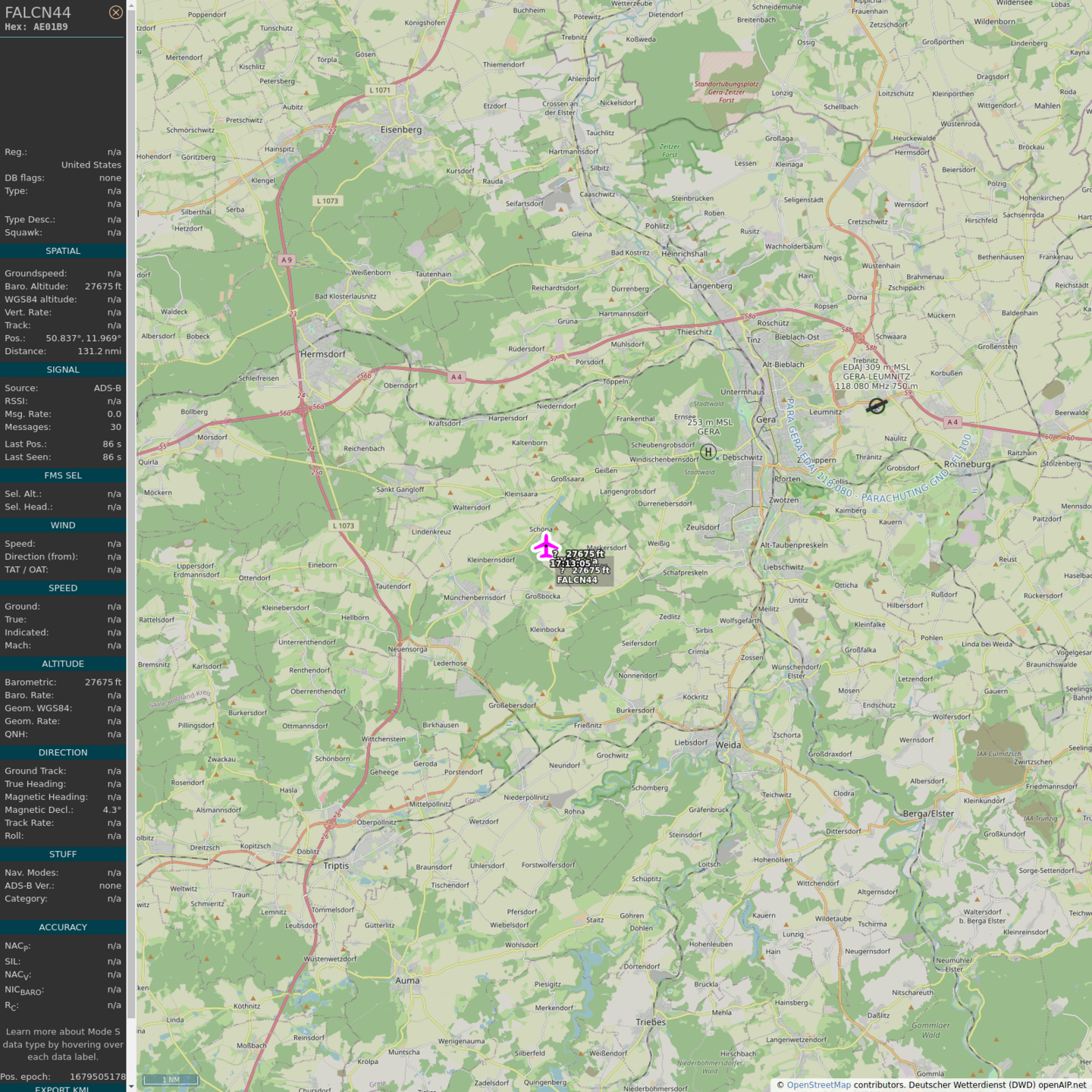Click the SPATIAL section header
This screenshot has width=1092, height=1092.
[63, 251]
